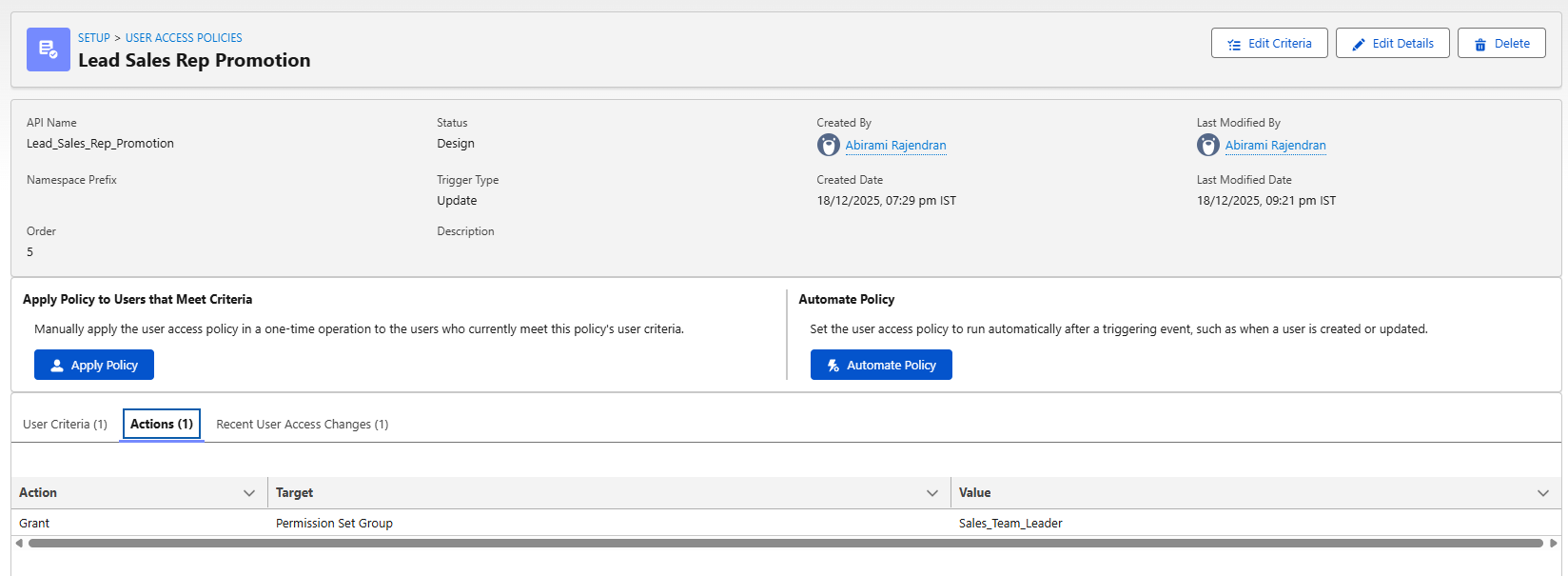Switch to the User Criteria tab
The image size is (1568, 576).
pos(65,425)
